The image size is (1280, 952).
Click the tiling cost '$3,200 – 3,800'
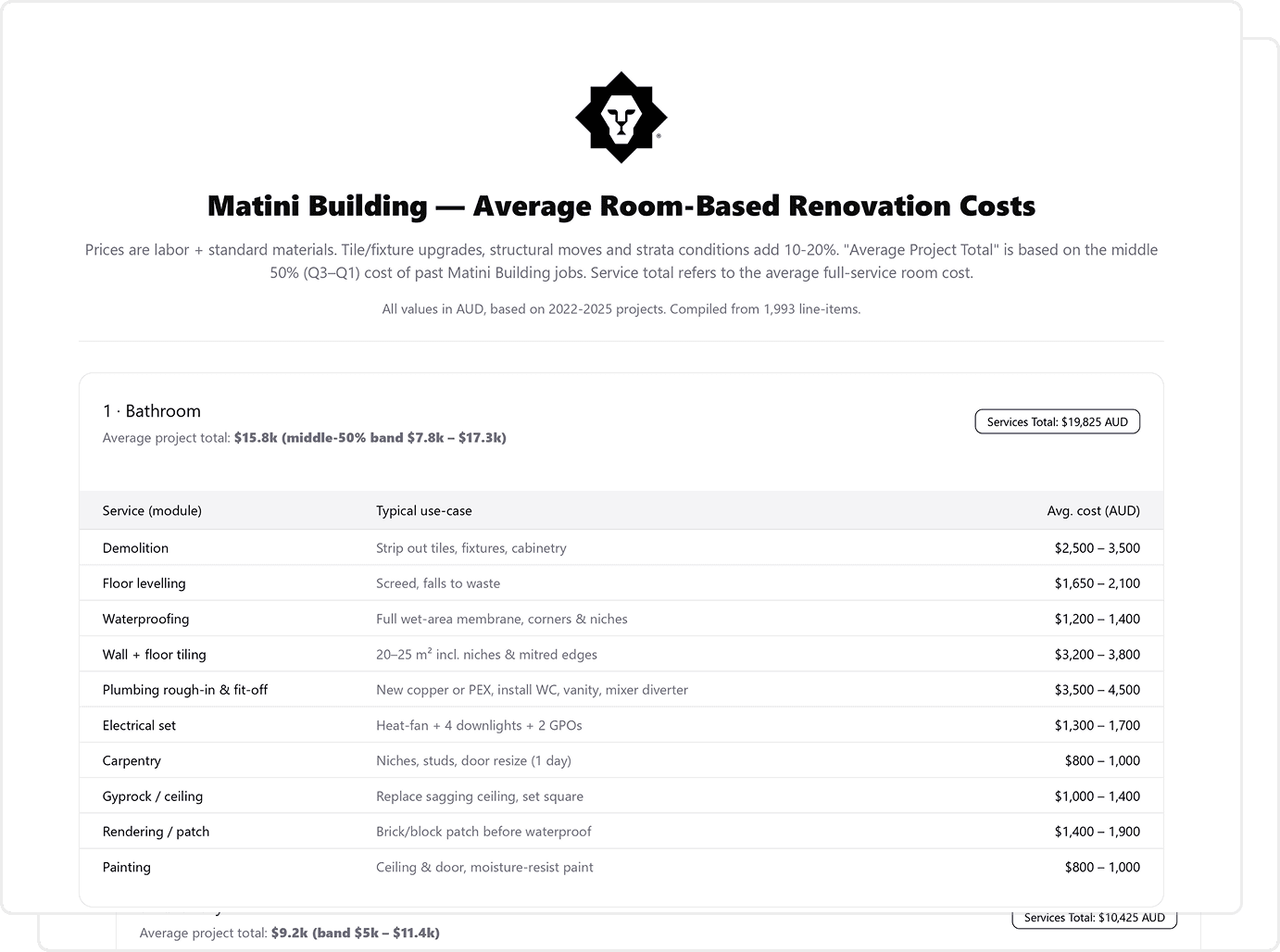pos(1098,655)
